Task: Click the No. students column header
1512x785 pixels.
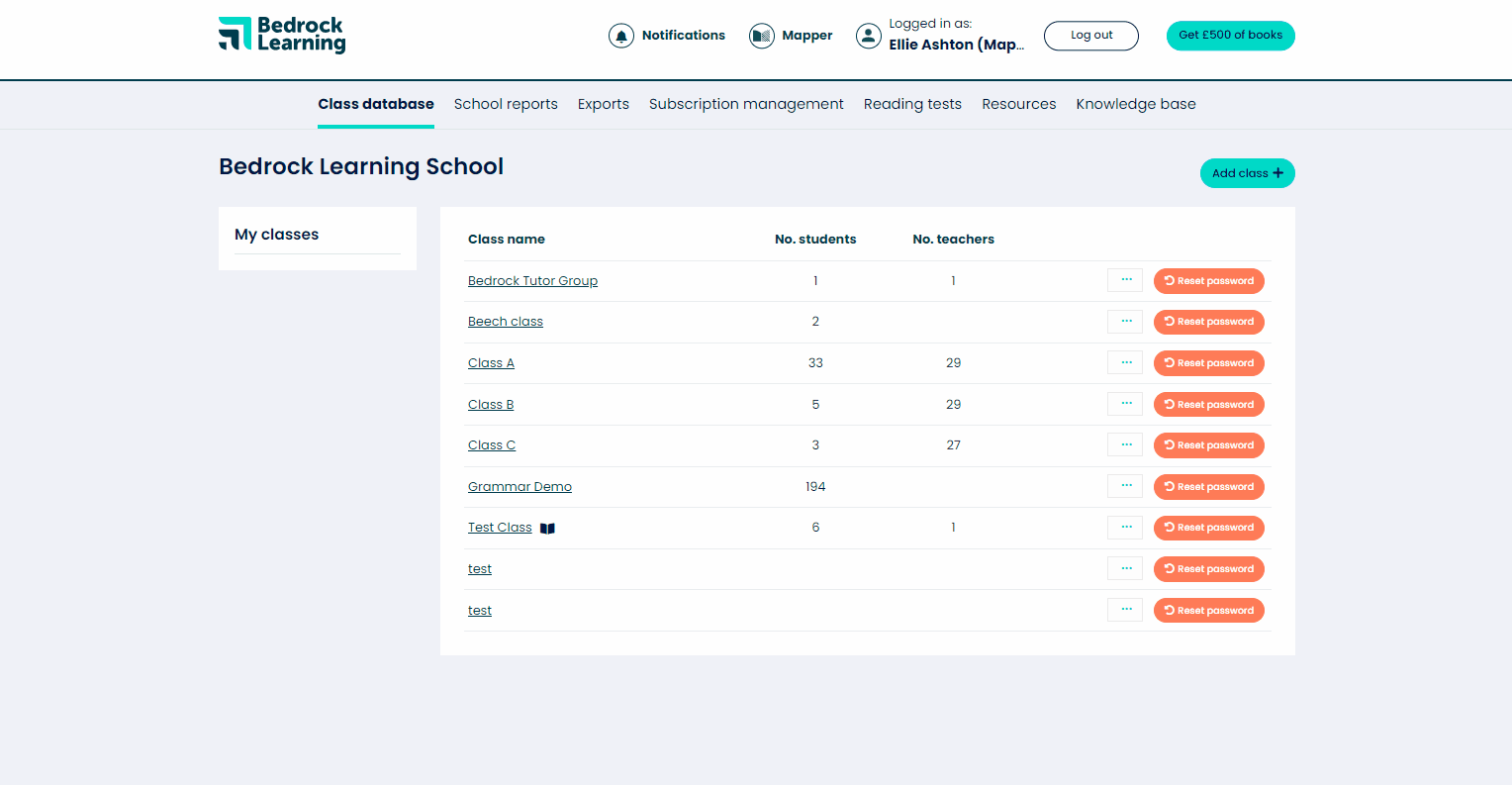Action: pyautogui.click(x=815, y=240)
